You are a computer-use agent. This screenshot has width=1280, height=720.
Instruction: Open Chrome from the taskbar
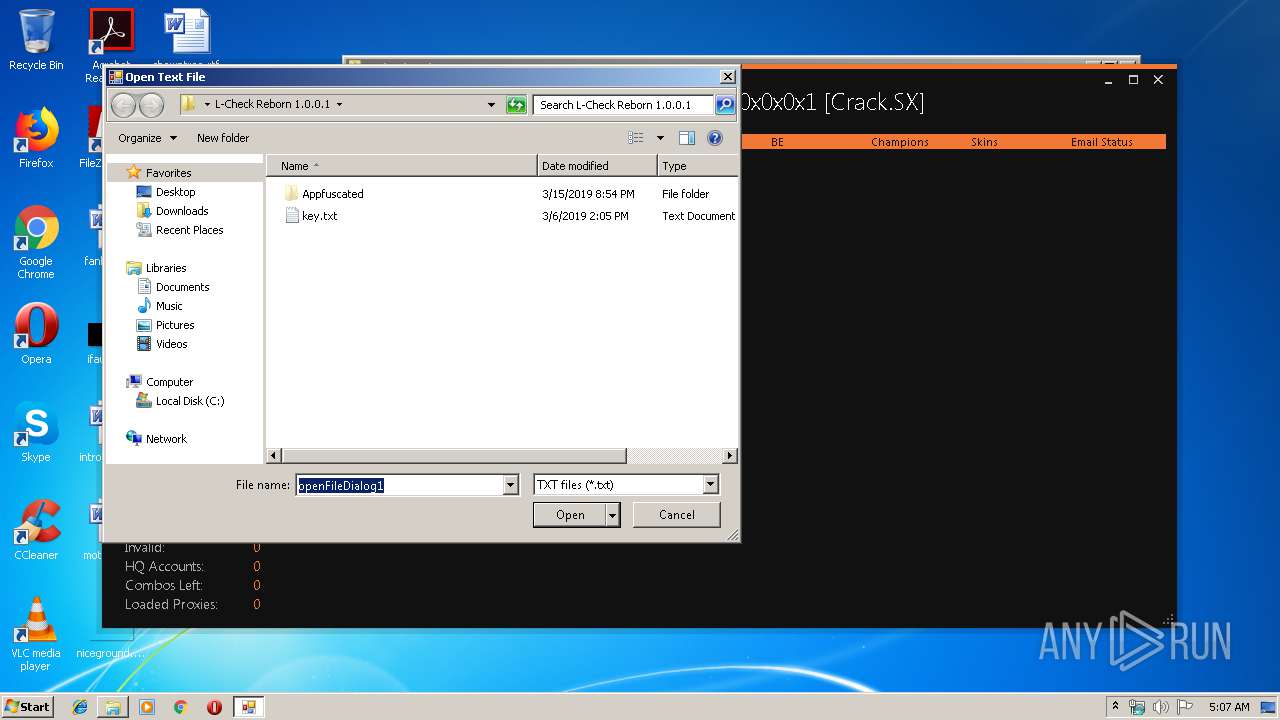tap(180, 707)
